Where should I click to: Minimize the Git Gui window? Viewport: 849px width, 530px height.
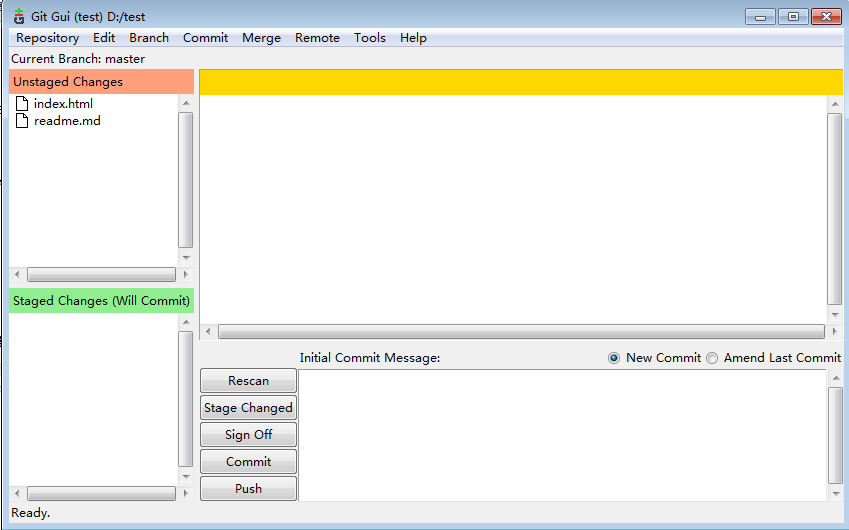pos(761,17)
